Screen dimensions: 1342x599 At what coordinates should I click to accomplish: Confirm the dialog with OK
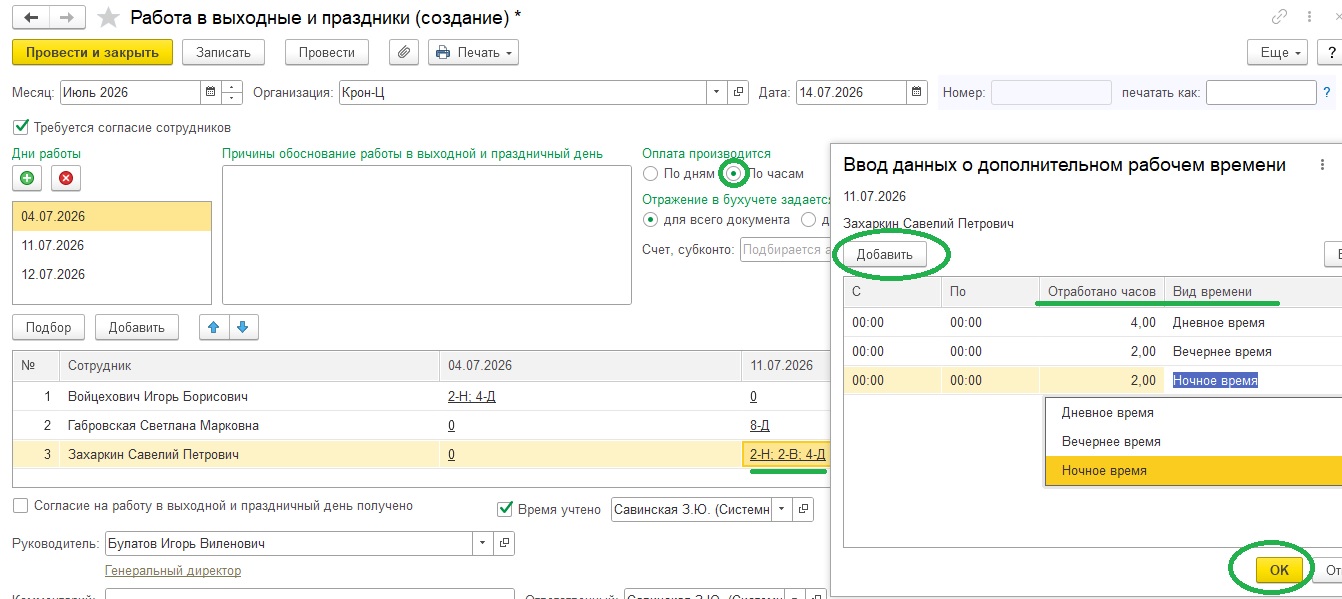1279,569
